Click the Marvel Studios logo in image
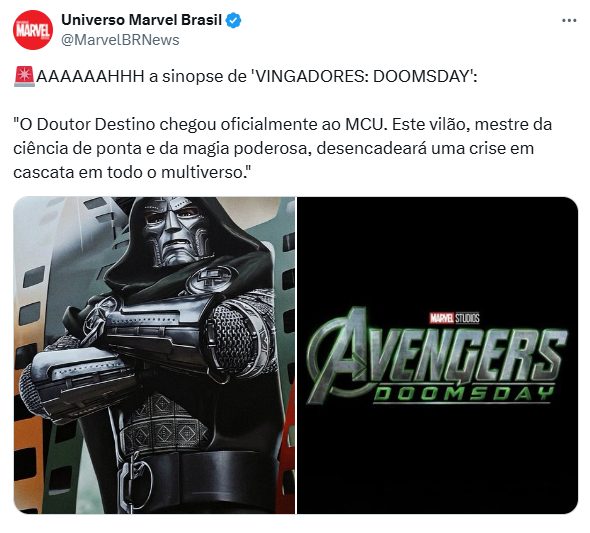Screen dimensions: 590x533 (455, 318)
